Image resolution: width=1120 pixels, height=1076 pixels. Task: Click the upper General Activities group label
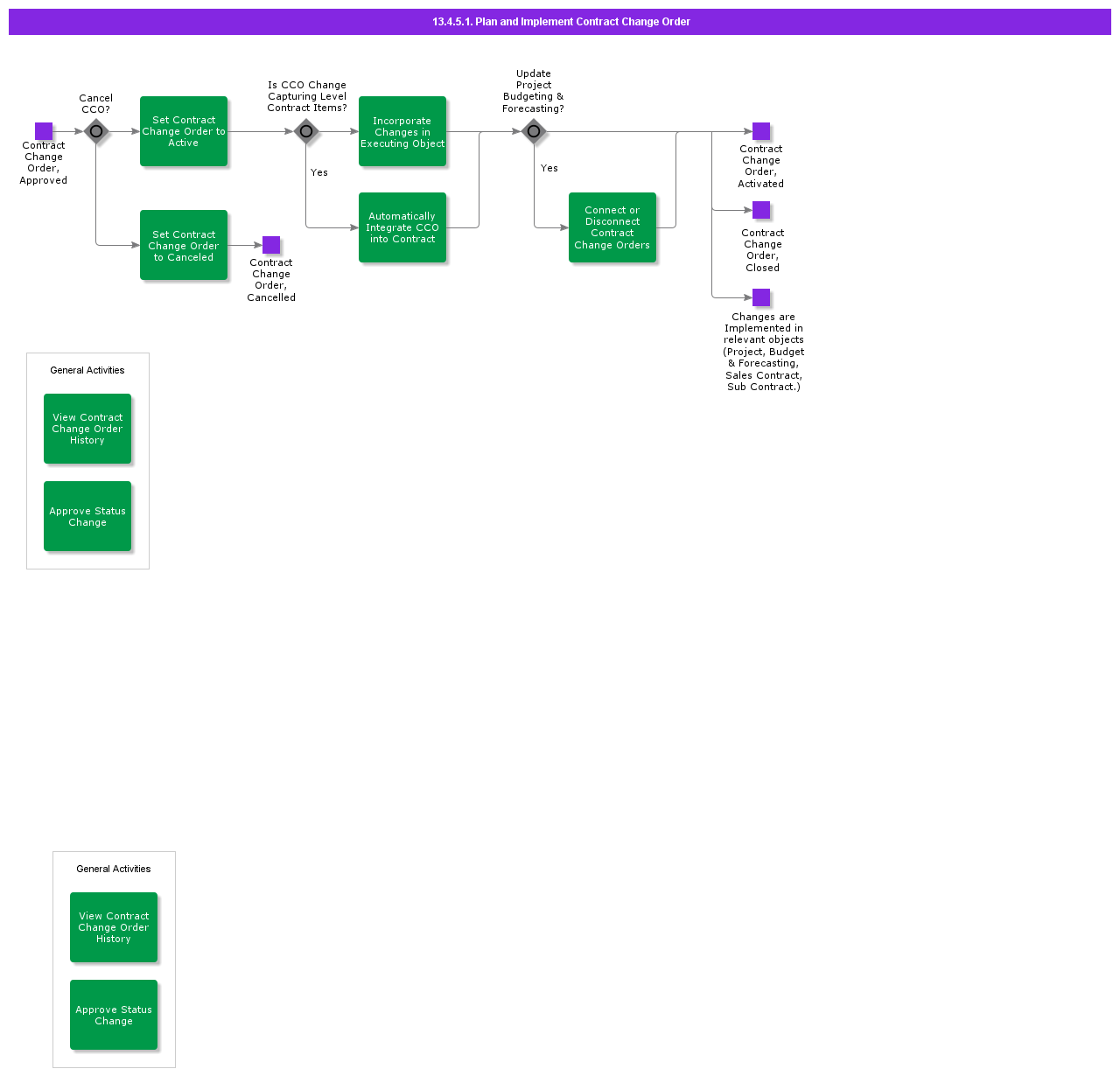tap(87, 370)
